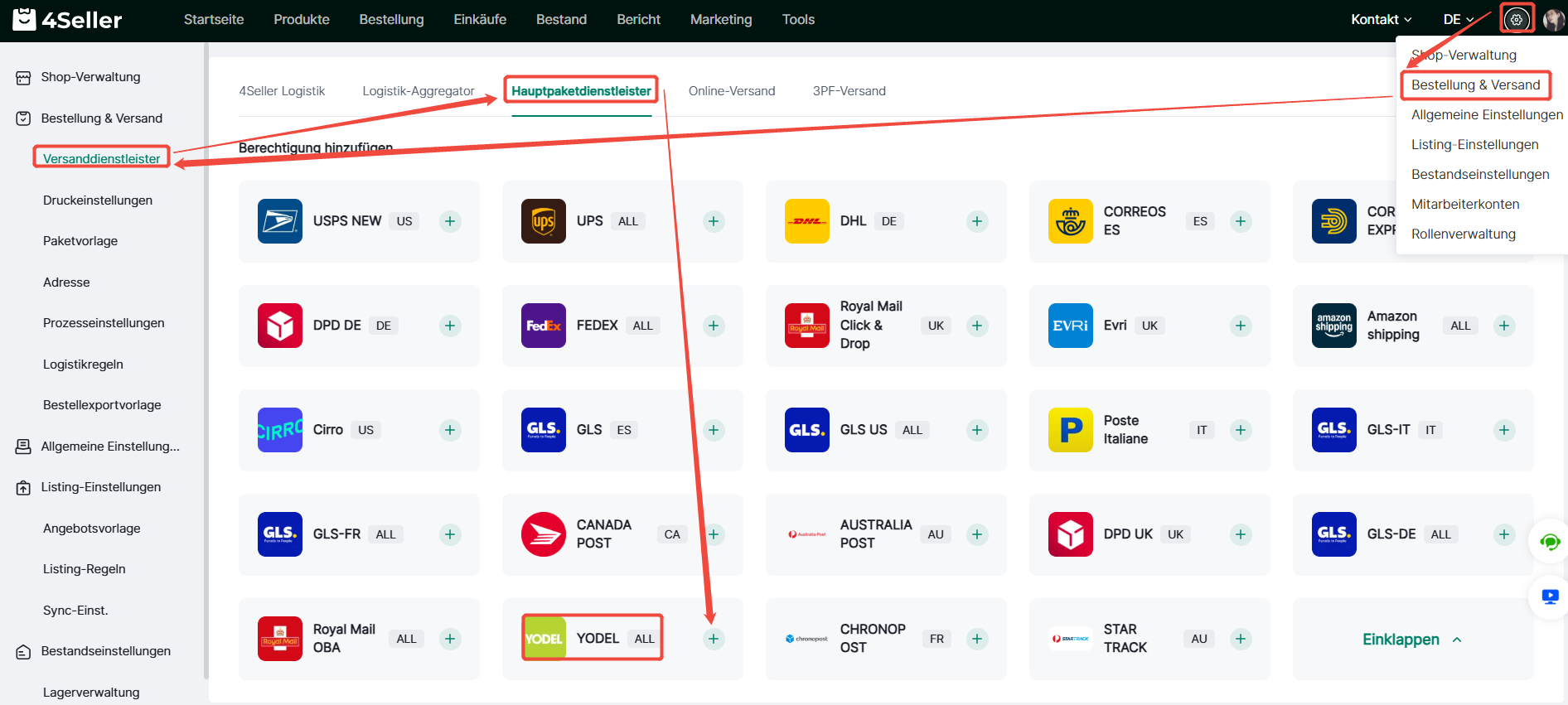Expand Allgemeine Einstellung... sidebar section
The image size is (1568, 705).
coord(110,447)
